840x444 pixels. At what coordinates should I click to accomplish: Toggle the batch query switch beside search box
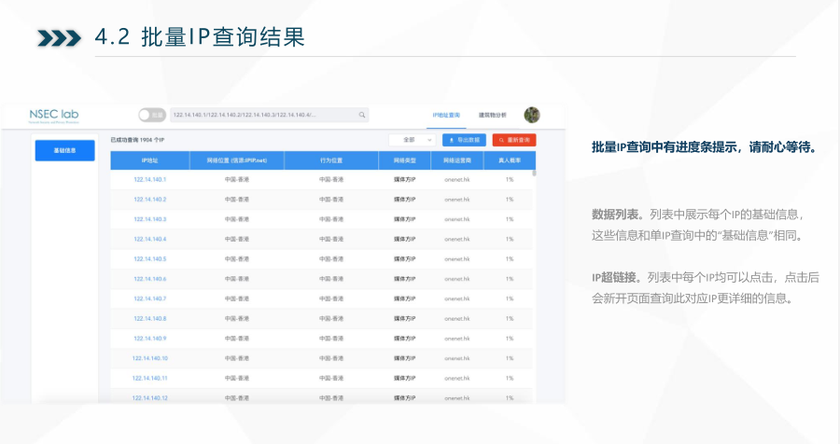[x=152, y=115]
